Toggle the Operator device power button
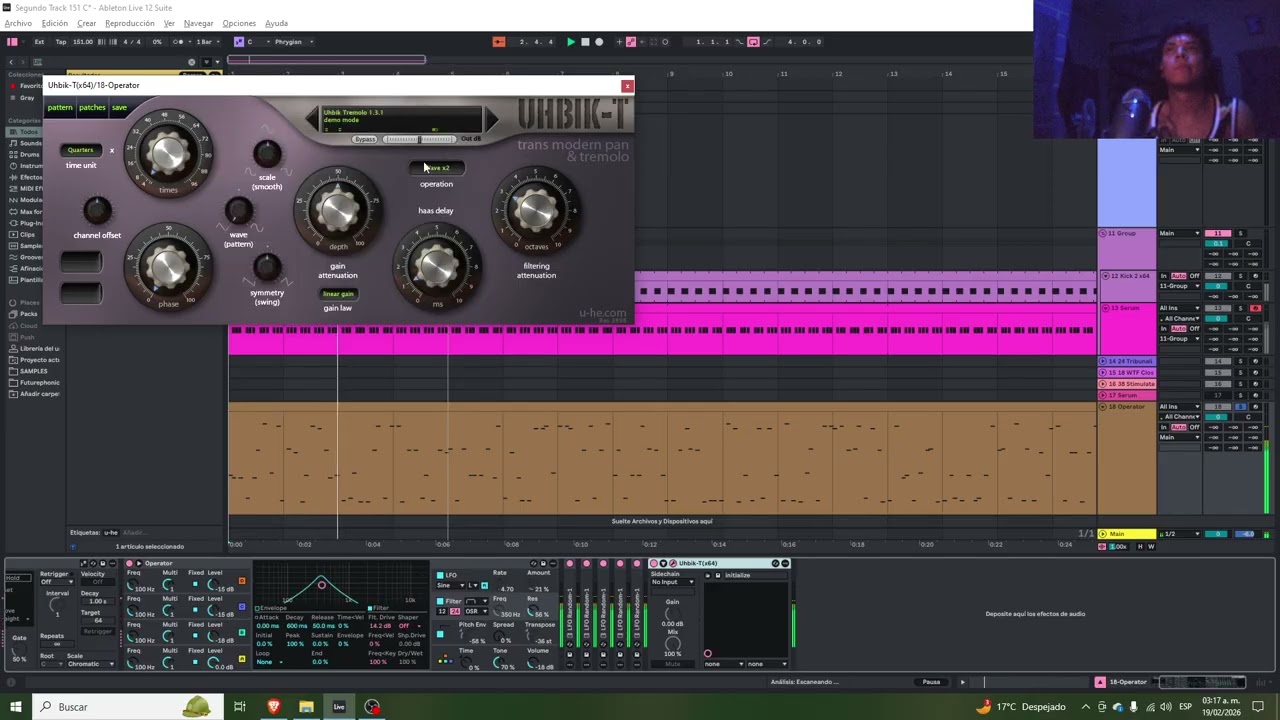 tap(130, 564)
